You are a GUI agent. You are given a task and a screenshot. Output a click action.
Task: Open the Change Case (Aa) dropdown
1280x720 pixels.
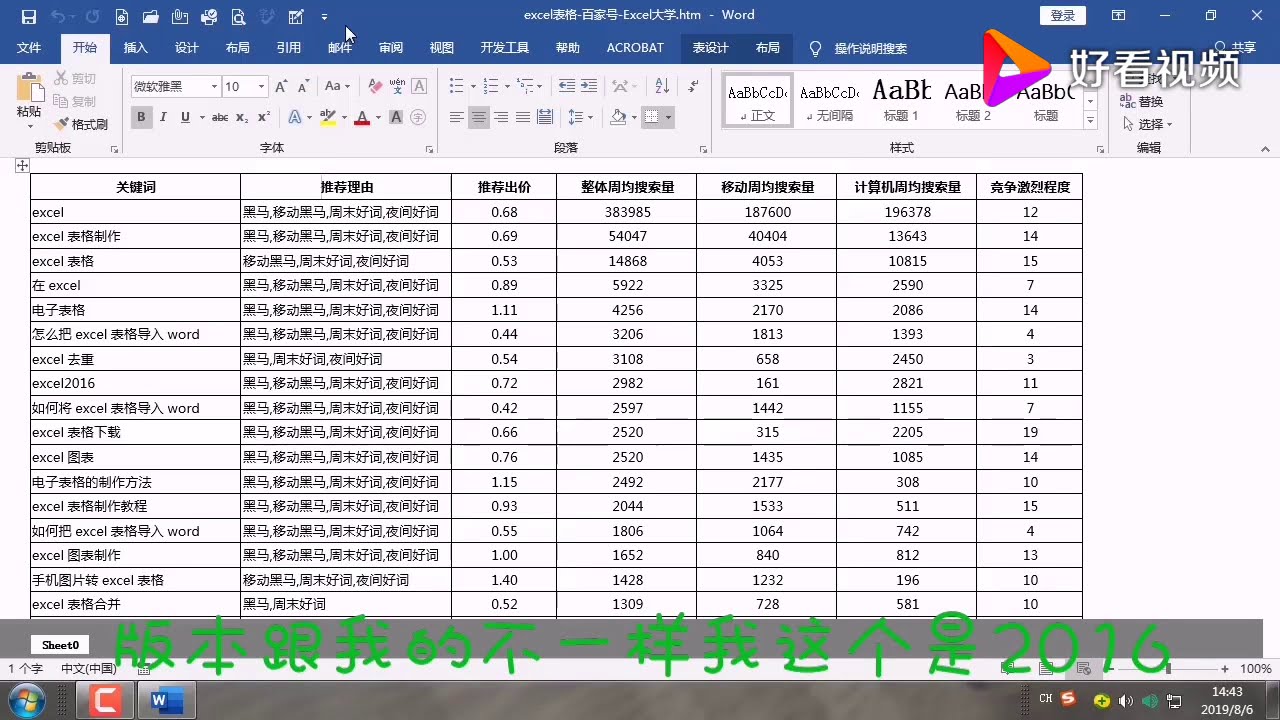point(337,87)
